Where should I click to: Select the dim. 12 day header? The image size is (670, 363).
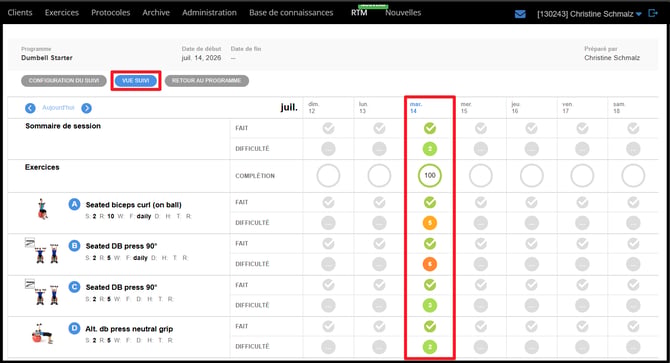[x=314, y=108]
